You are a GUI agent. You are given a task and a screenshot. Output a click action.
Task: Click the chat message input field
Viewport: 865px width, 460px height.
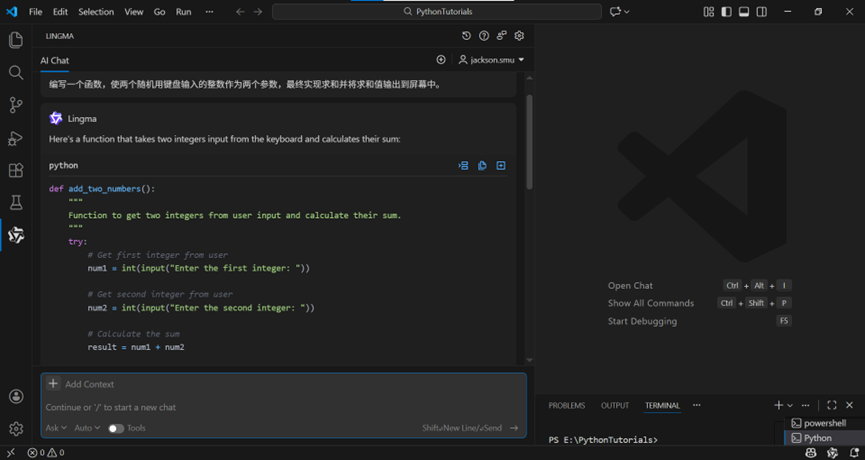pos(284,407)
